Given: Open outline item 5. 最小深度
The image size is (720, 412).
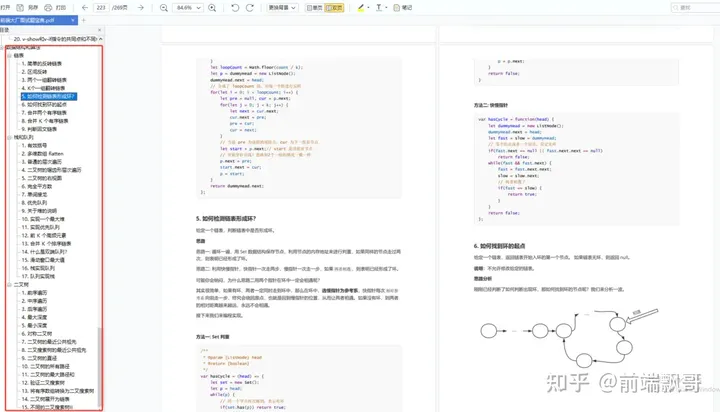Looking at the screenshot, I should [x=34, y=326].
